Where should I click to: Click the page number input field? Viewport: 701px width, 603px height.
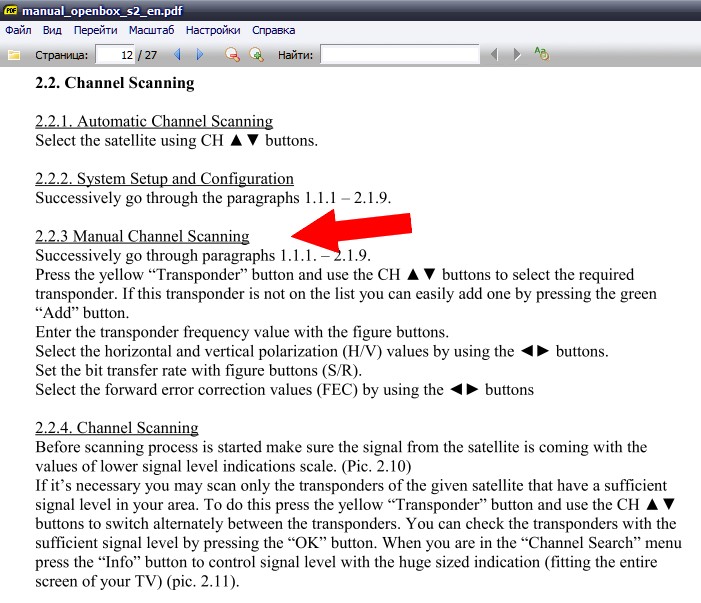tap(115, 55)
